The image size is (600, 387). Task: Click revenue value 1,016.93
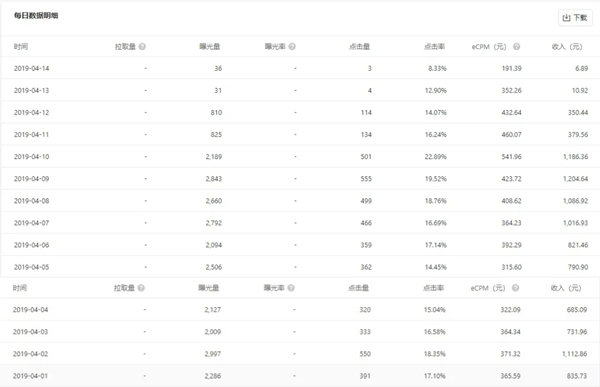click(x=576, y=223)
